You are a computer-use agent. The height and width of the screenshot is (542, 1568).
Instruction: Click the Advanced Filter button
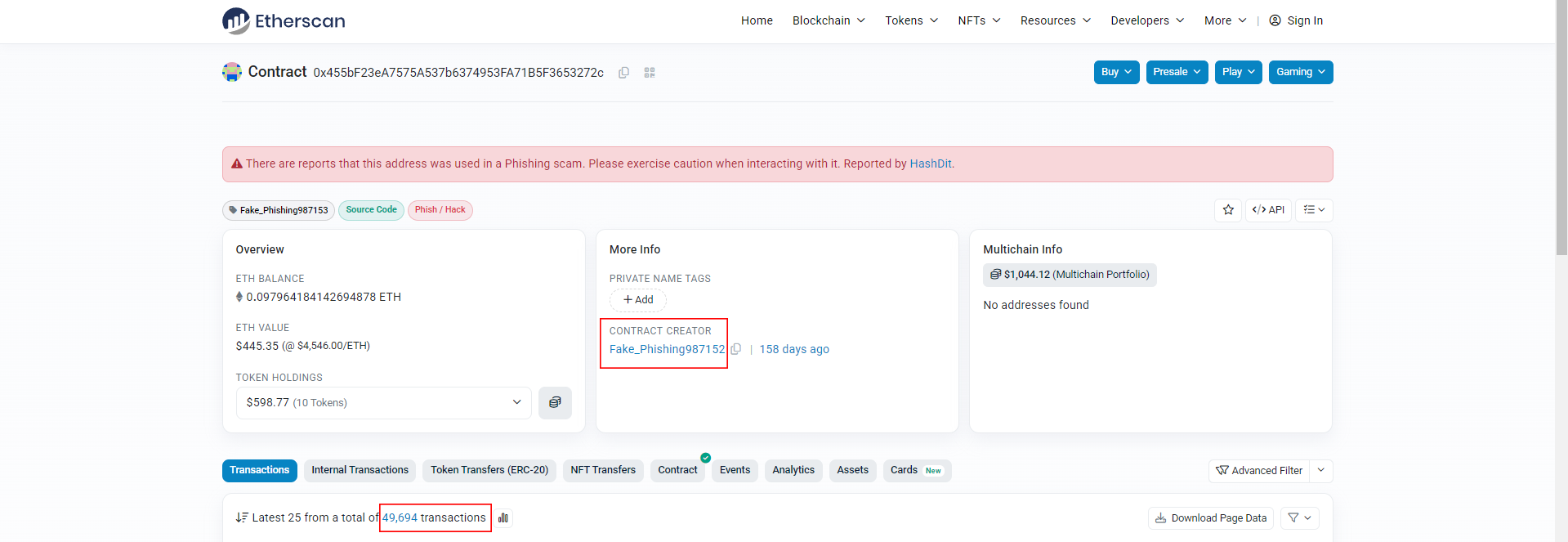pyautogui.click(x=1259, y=470)
